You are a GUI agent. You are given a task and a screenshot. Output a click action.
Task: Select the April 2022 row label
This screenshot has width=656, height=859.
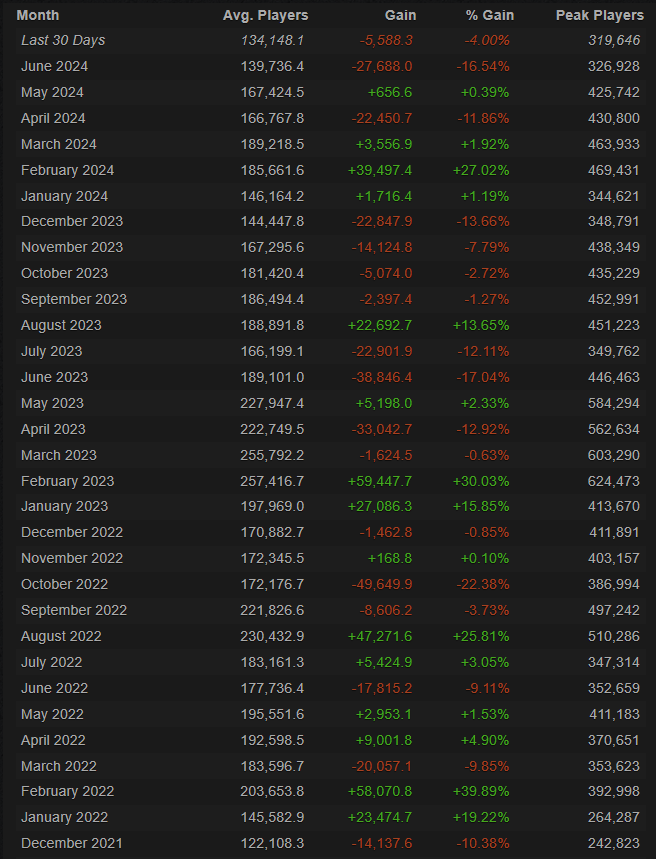(x=53, y=741)
